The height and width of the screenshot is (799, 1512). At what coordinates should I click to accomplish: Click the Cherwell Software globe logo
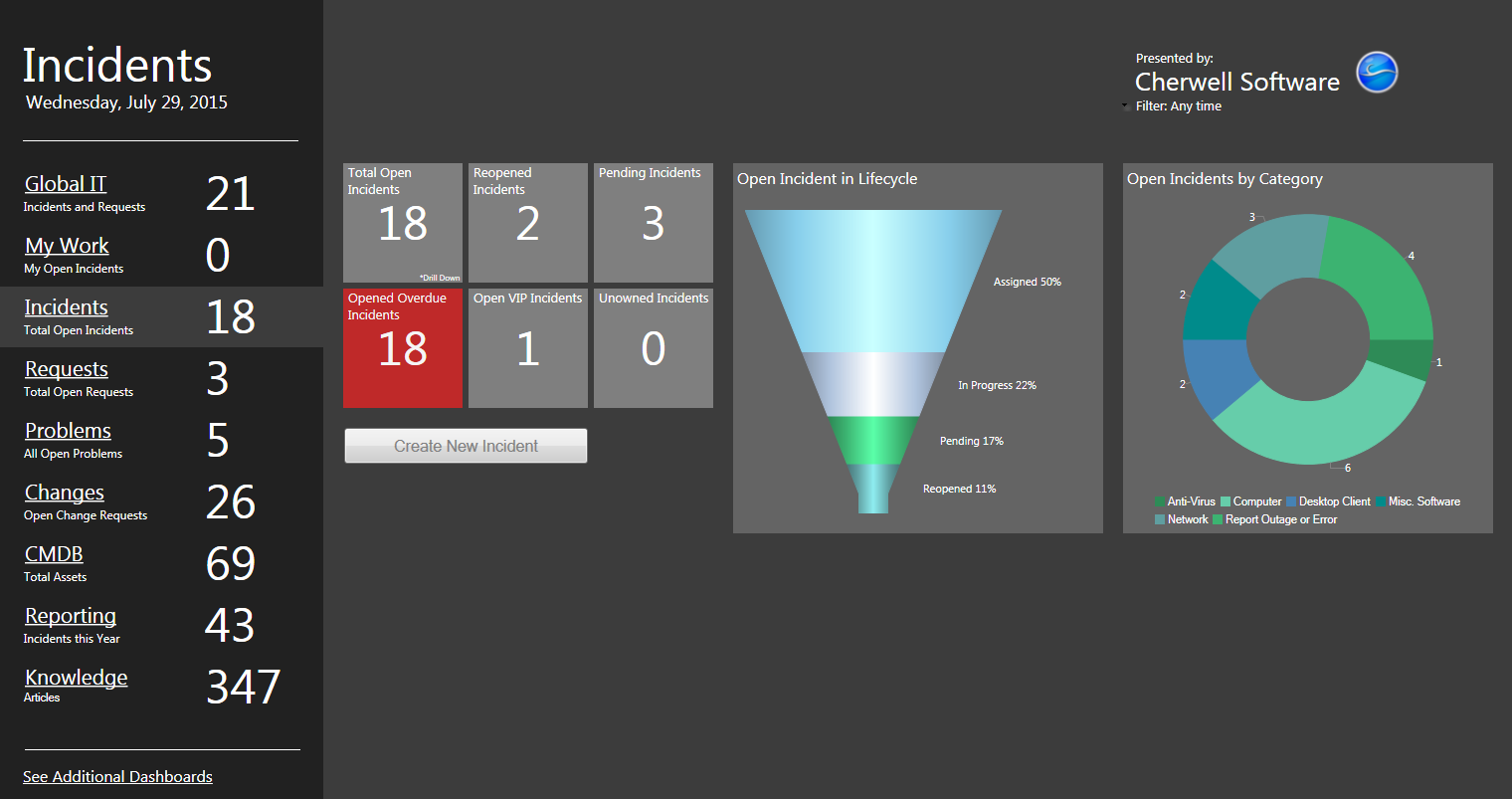(x=1378, y=73)
